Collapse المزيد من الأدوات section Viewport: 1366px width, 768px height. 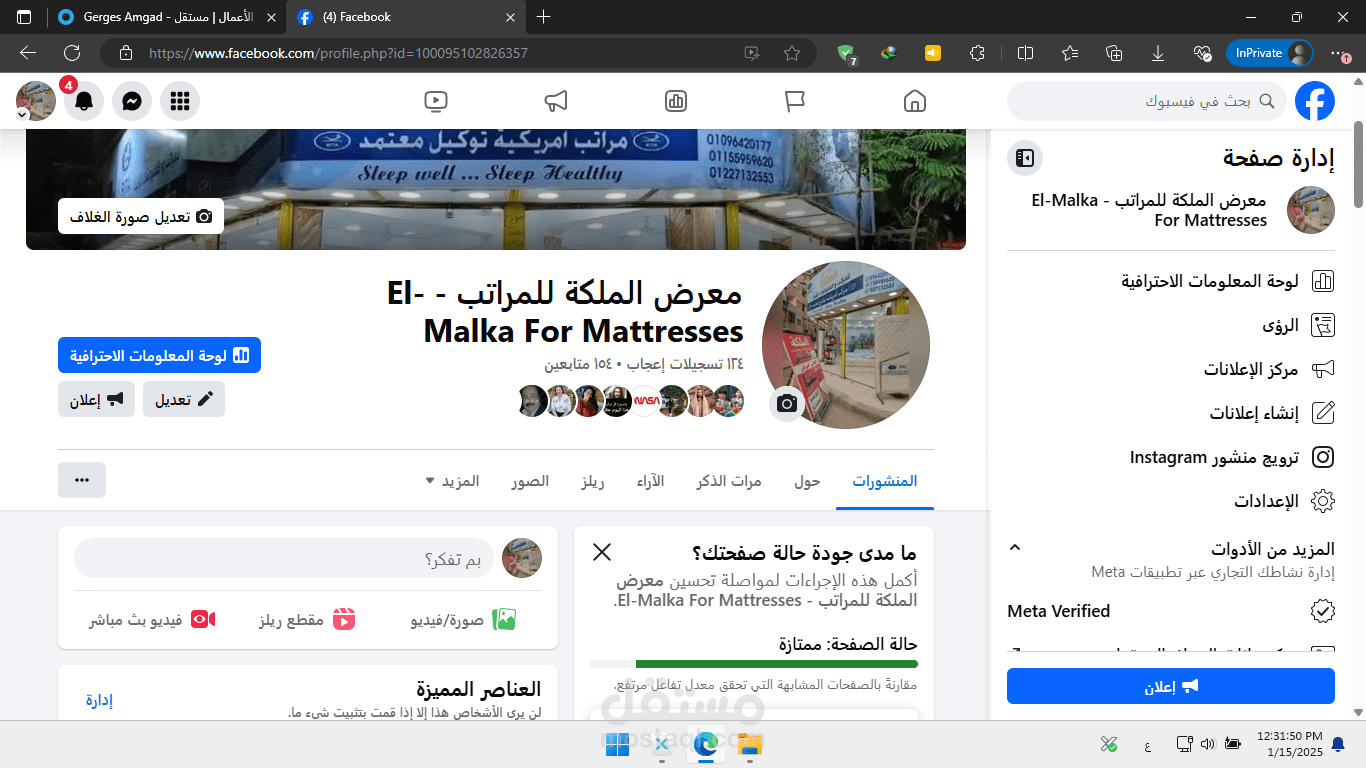click(1015, 548)
